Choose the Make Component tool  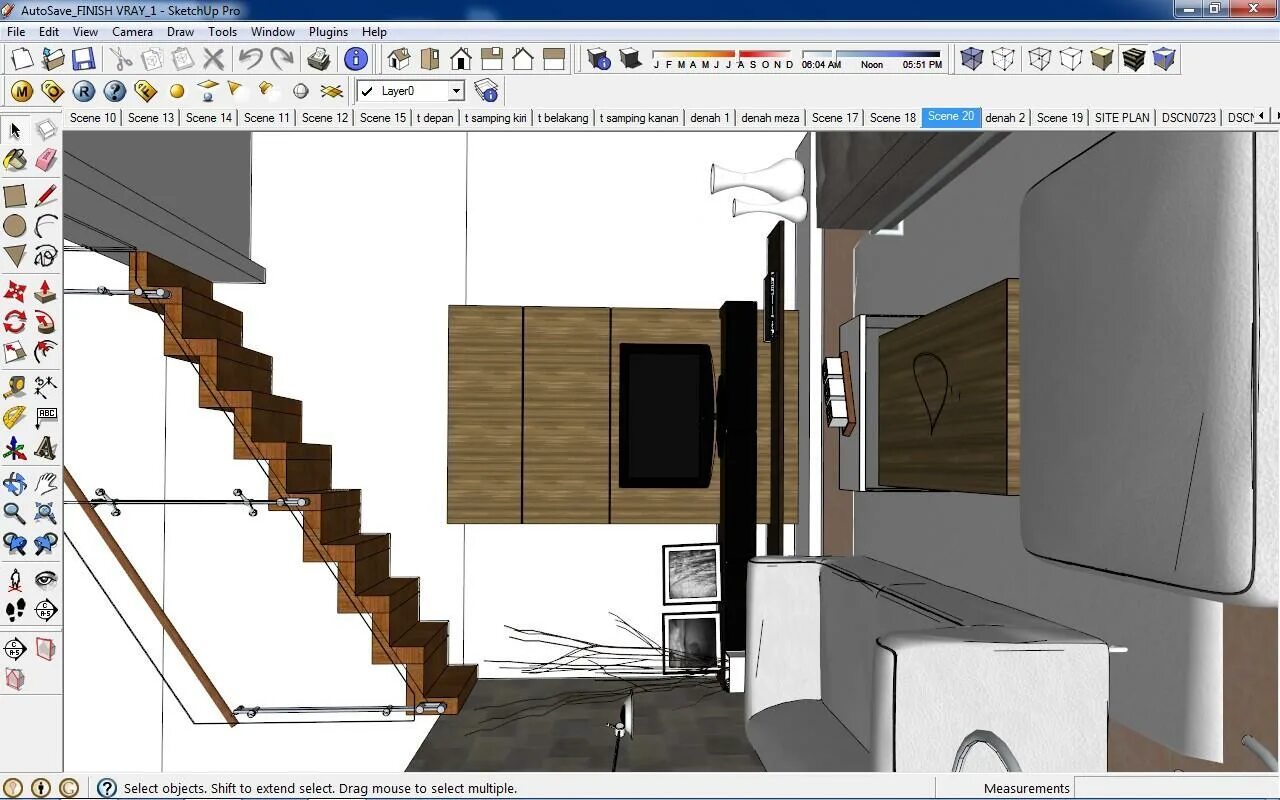point(46,130)
